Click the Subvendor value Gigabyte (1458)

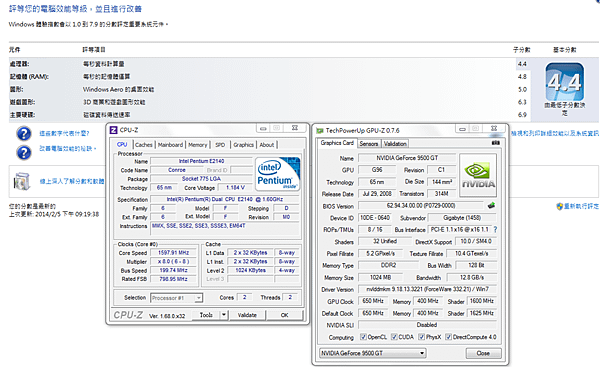tap(462, 218)
